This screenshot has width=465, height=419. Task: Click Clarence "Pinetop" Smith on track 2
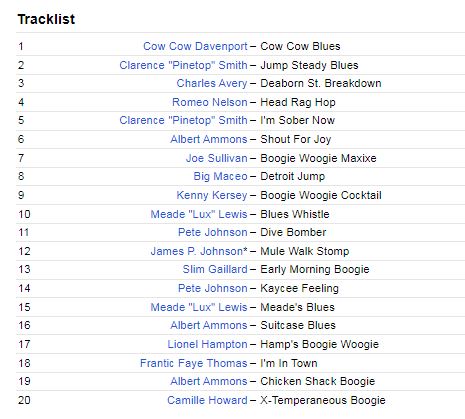click(184, 65)
